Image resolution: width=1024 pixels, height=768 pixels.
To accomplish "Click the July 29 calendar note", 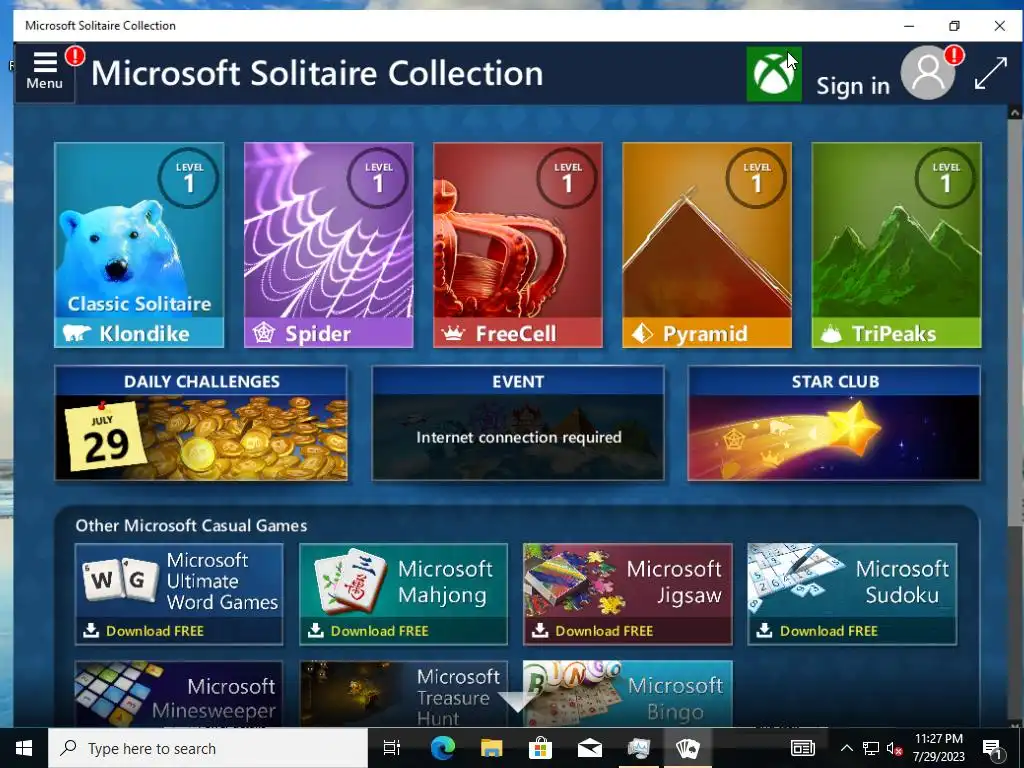I will (104, 438).
